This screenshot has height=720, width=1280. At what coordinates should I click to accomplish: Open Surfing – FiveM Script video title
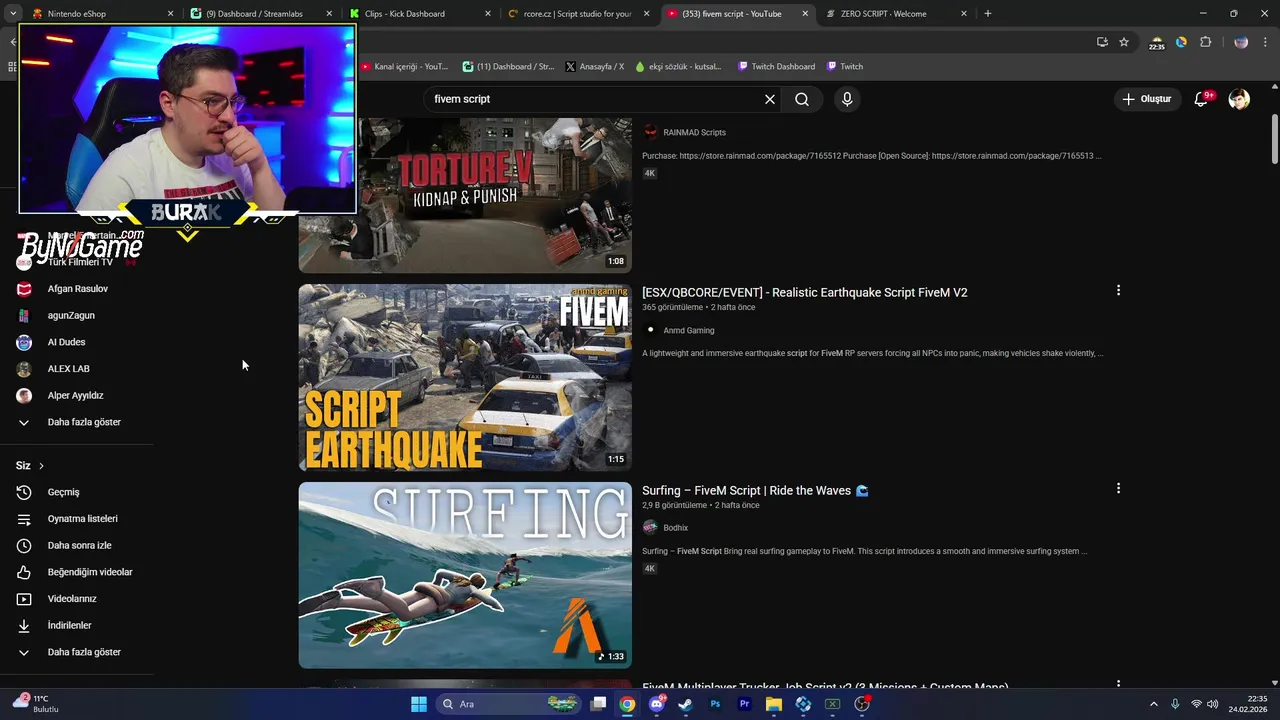coord(755,490)
